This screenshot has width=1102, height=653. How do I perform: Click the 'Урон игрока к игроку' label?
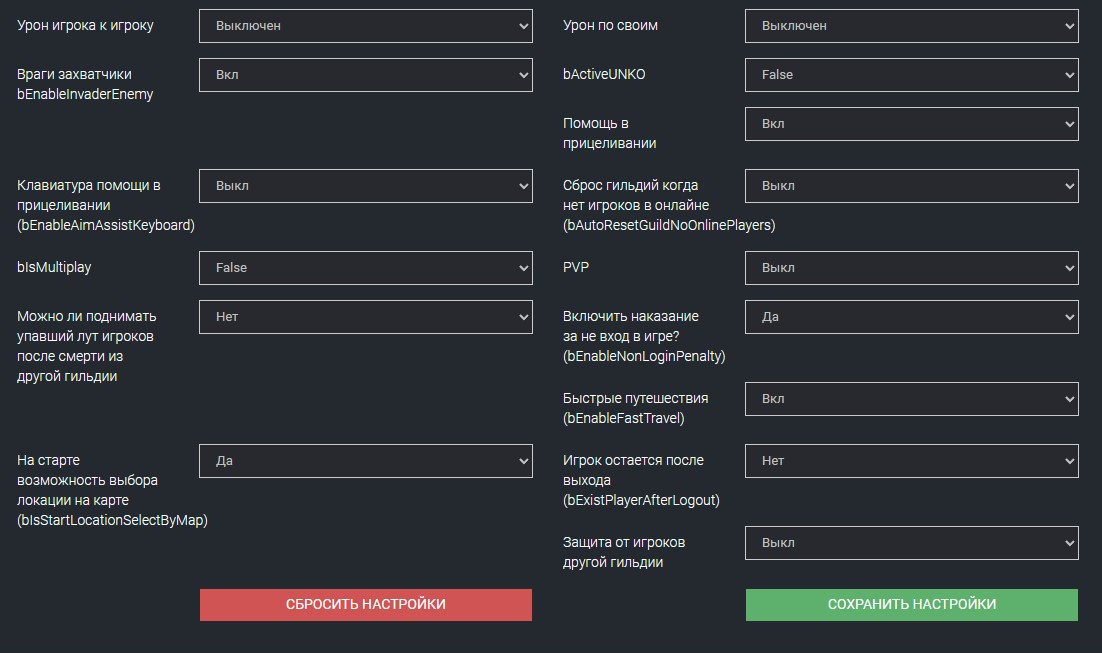[x=85, y=25]
